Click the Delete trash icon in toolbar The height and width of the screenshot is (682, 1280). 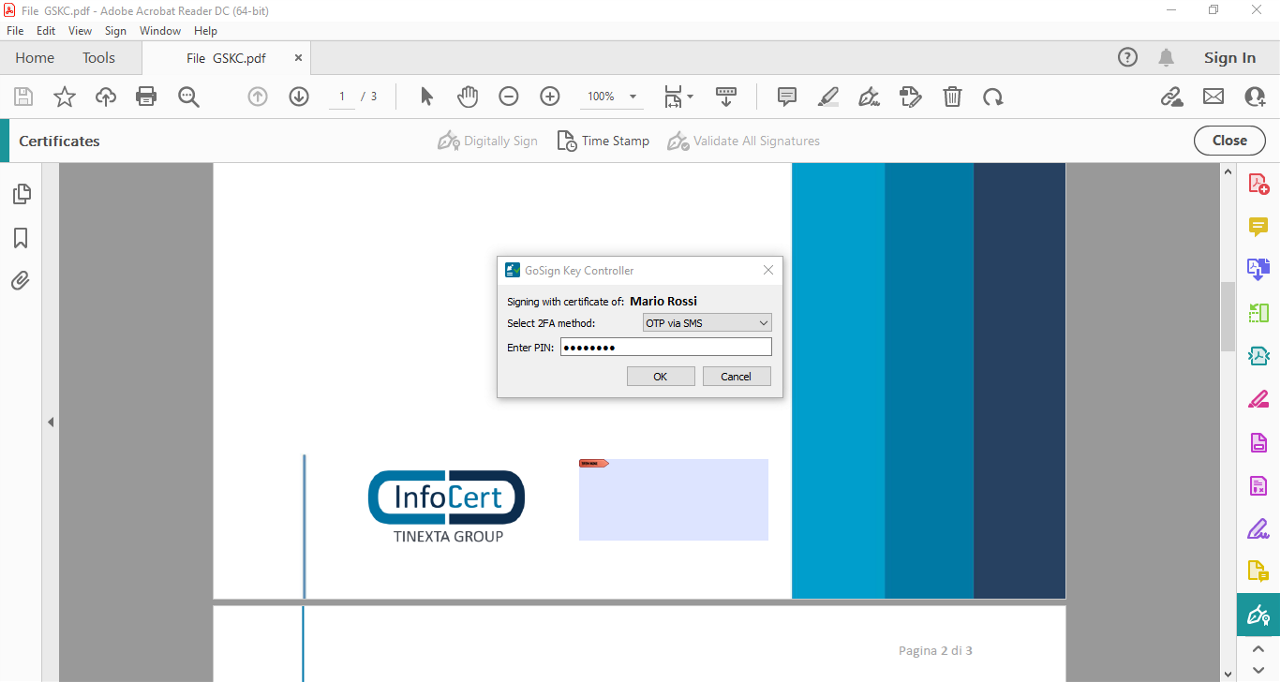click(952, 97)
